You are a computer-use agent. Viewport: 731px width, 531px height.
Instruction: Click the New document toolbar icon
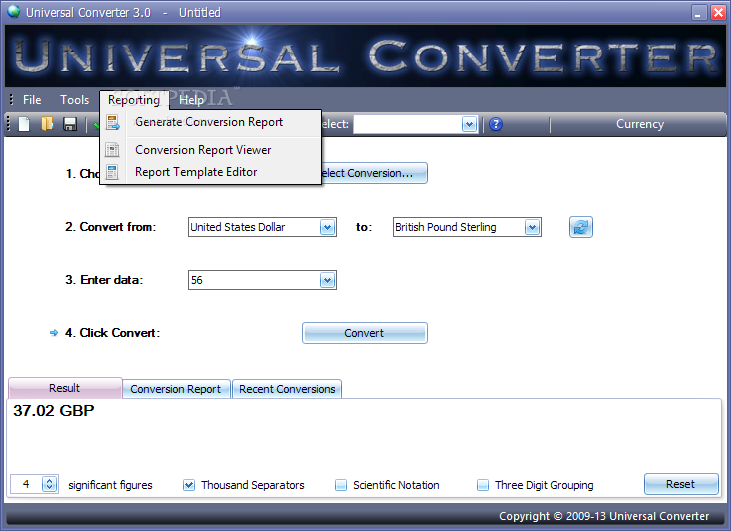point(24,124)
